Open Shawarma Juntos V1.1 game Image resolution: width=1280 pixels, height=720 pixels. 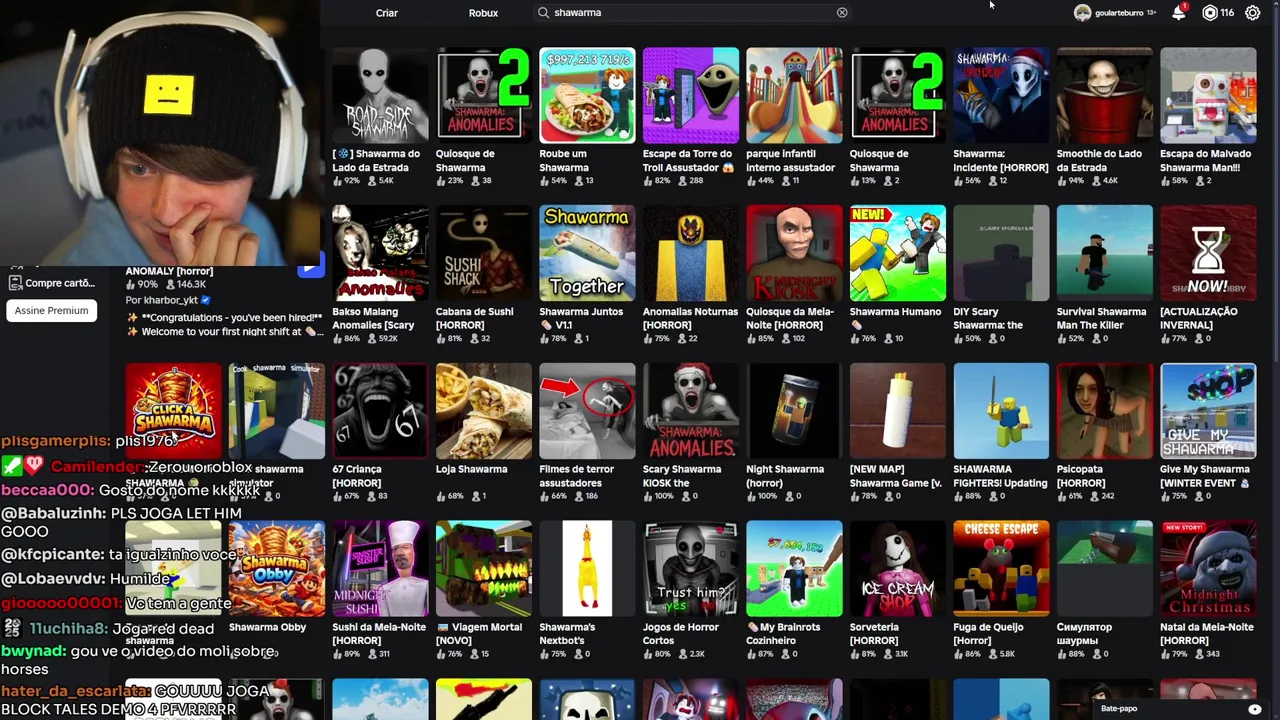(x=587, y=253)
